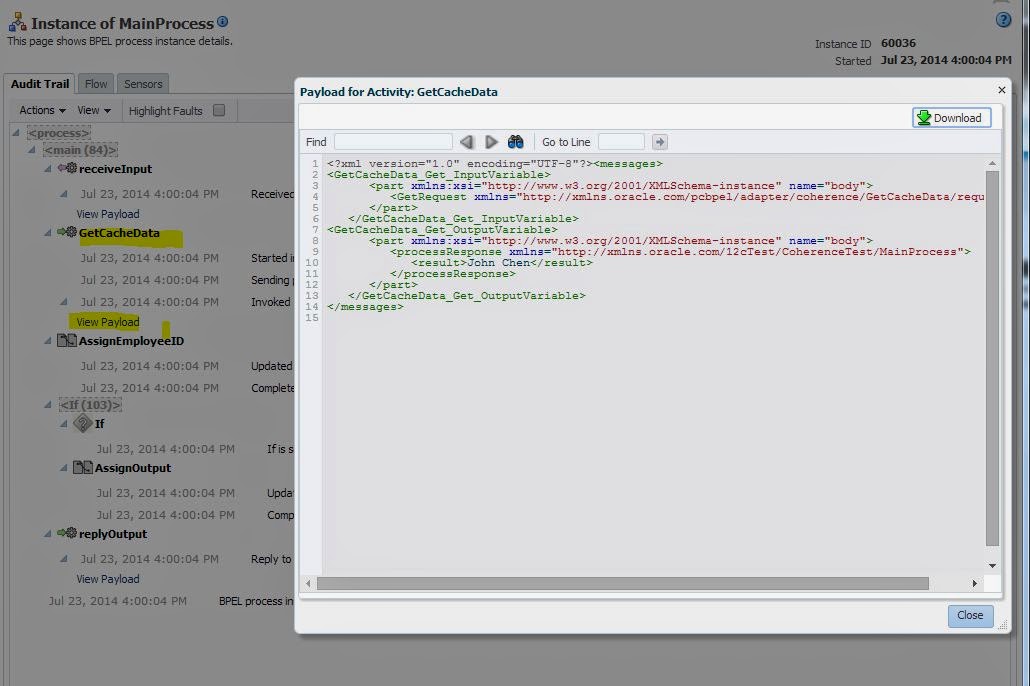Select the AssignEmployeeID tree item

click(131, 341)
